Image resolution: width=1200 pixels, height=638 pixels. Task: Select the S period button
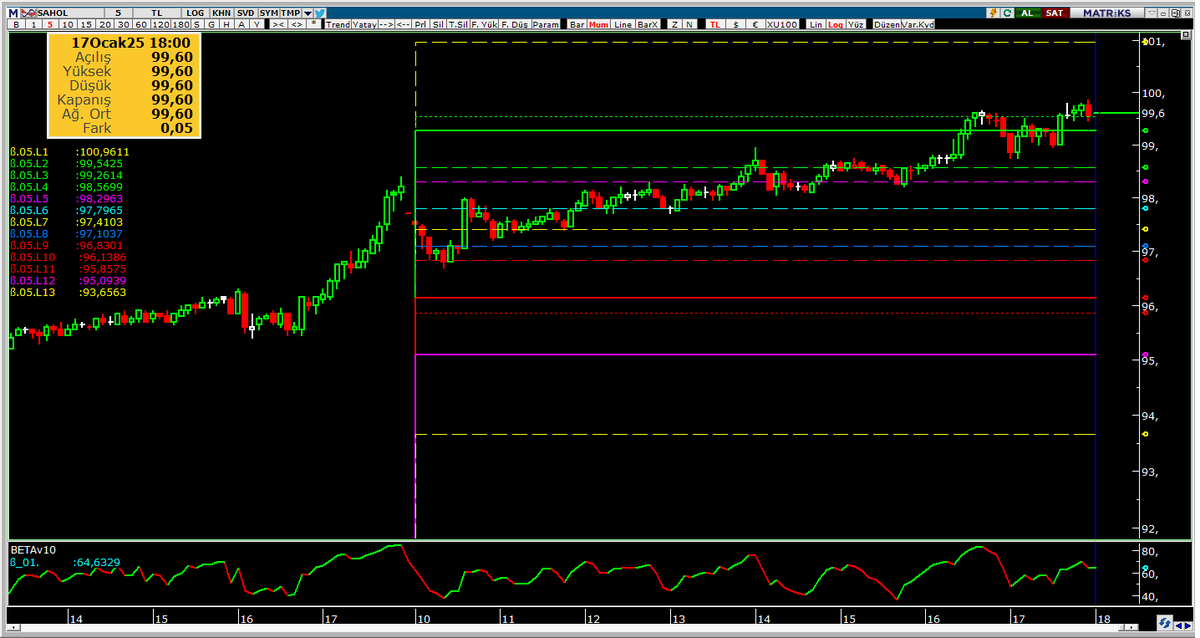point(196,24)
